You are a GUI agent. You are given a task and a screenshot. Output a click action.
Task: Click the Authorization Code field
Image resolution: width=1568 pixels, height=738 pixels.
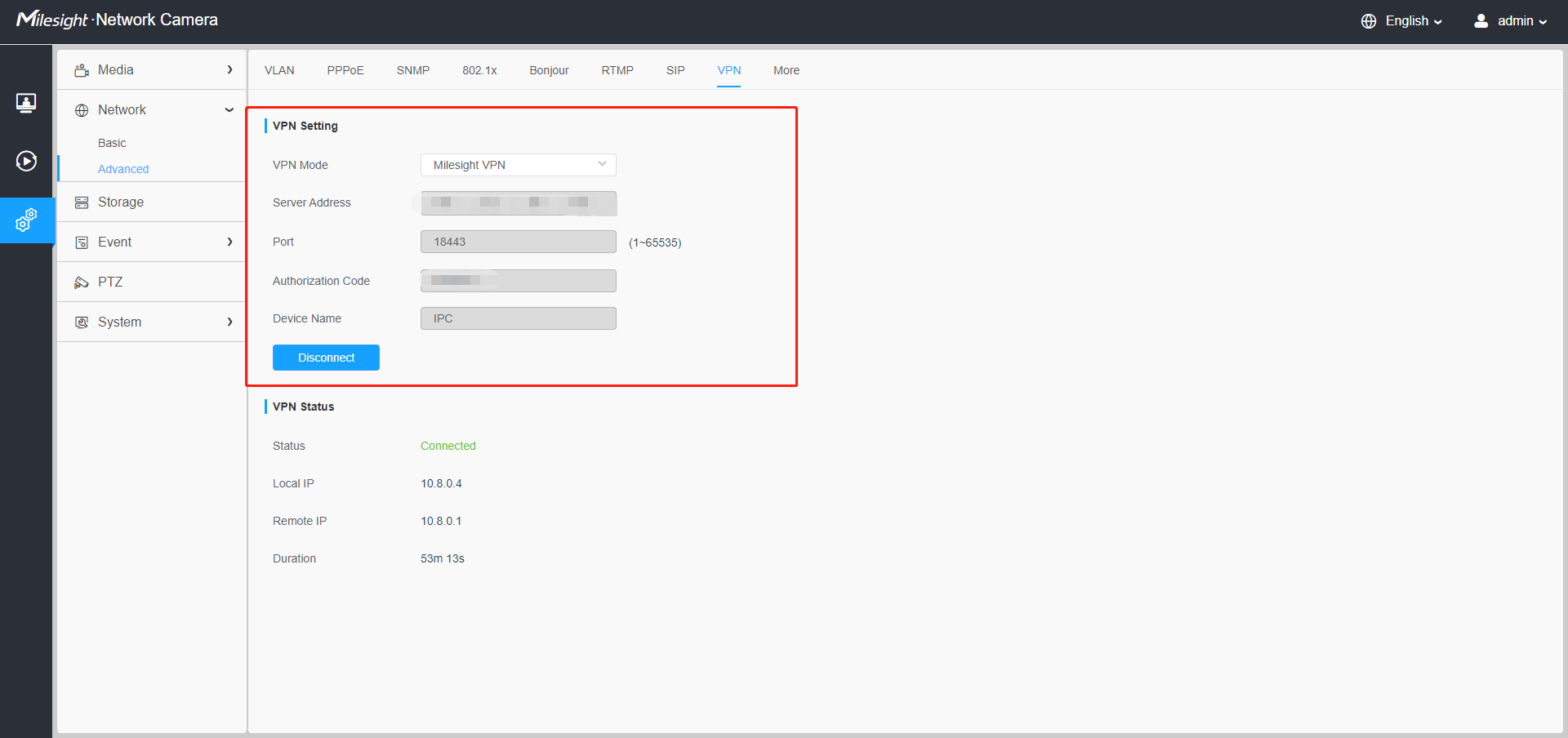(519, 281)
